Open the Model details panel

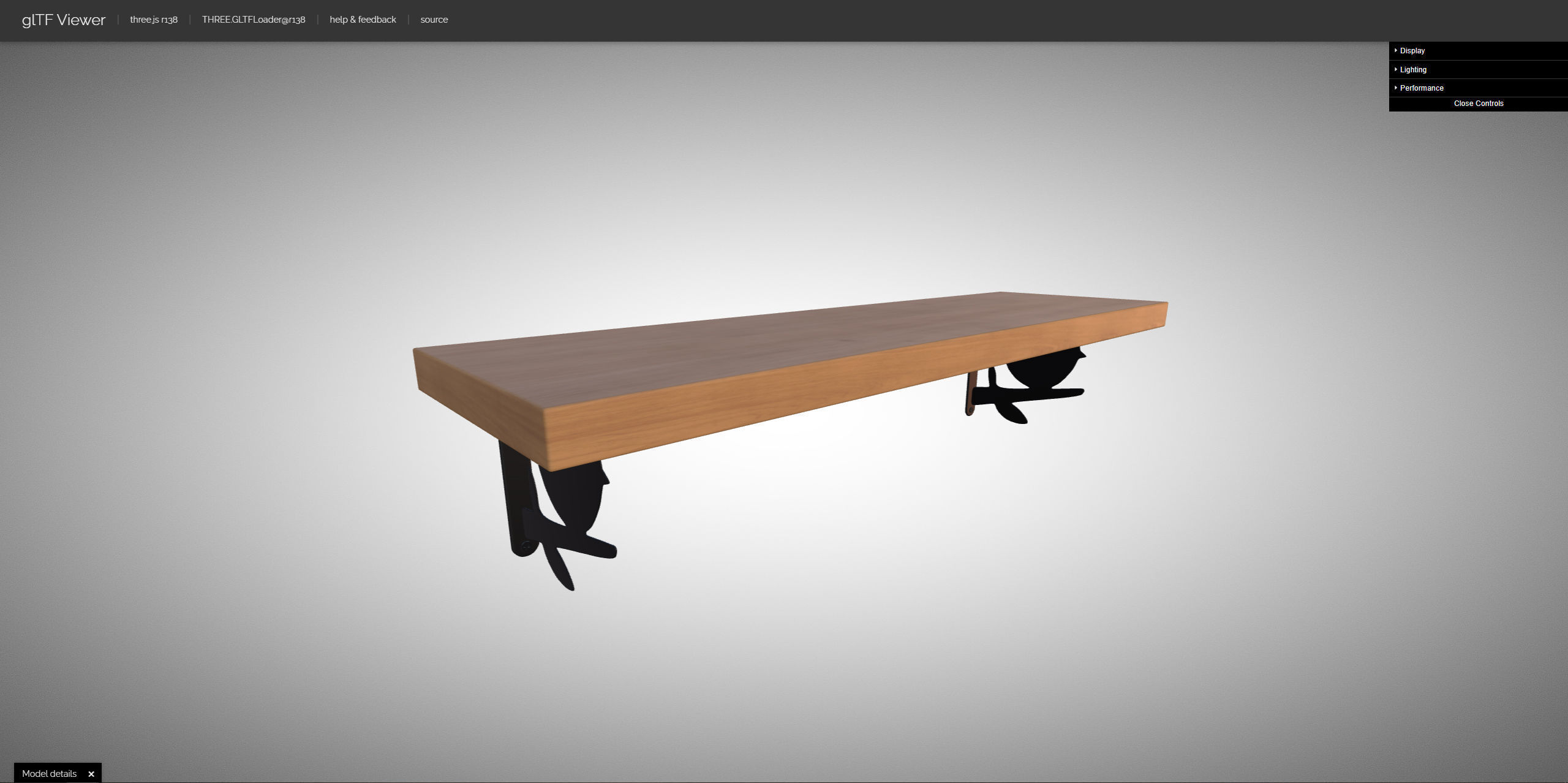(50, 774)
